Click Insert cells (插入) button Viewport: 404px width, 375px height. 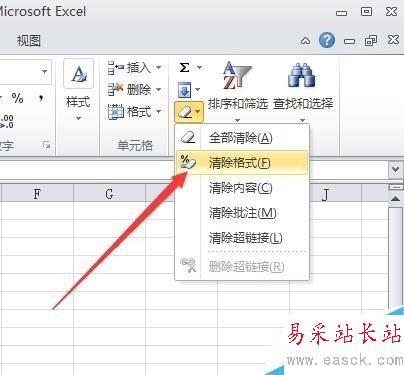[129, 68]
